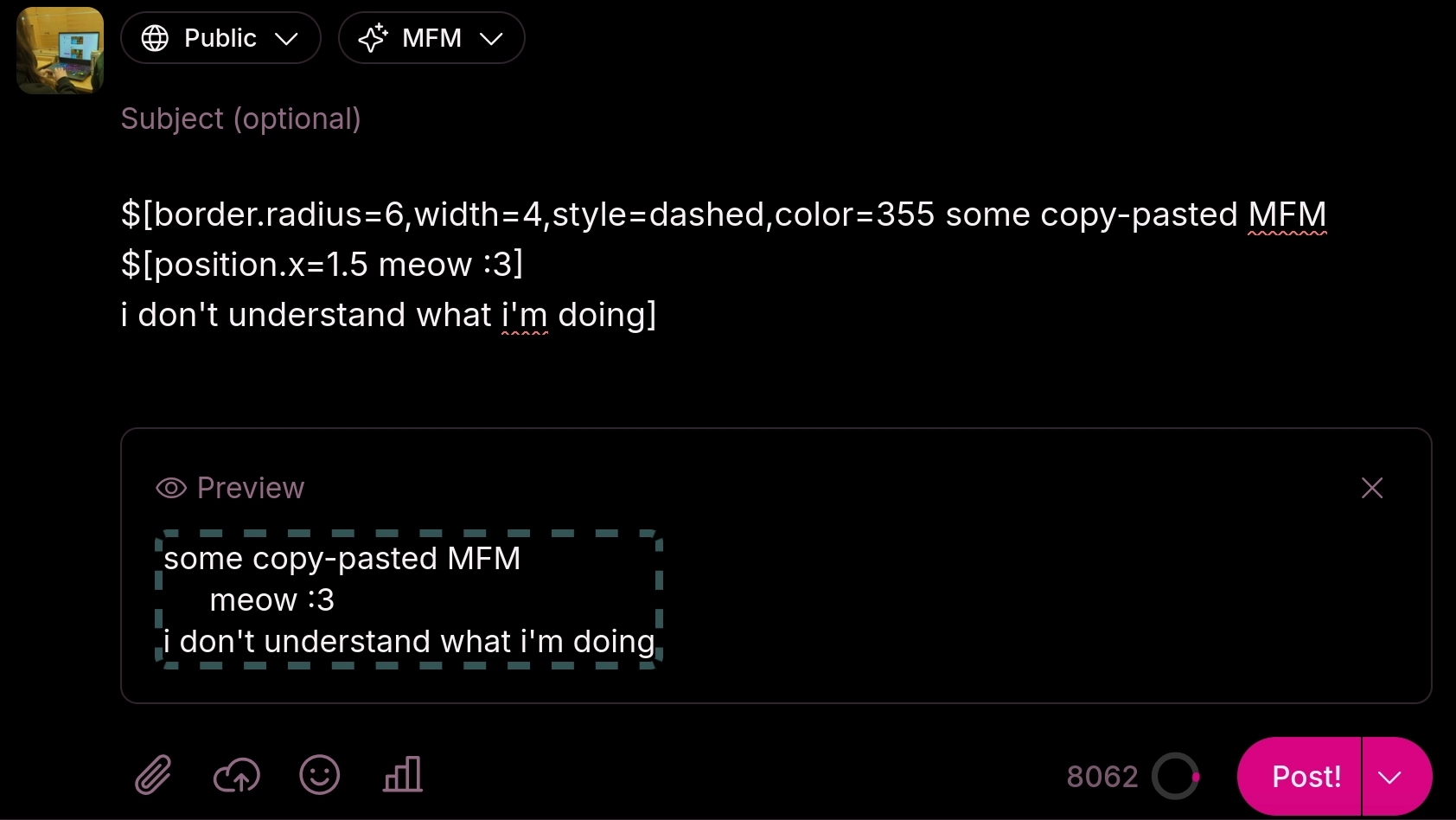The image size is (1456, 820).
Task: Click the globe icon on the Public selector
Action: pos(156,37)
